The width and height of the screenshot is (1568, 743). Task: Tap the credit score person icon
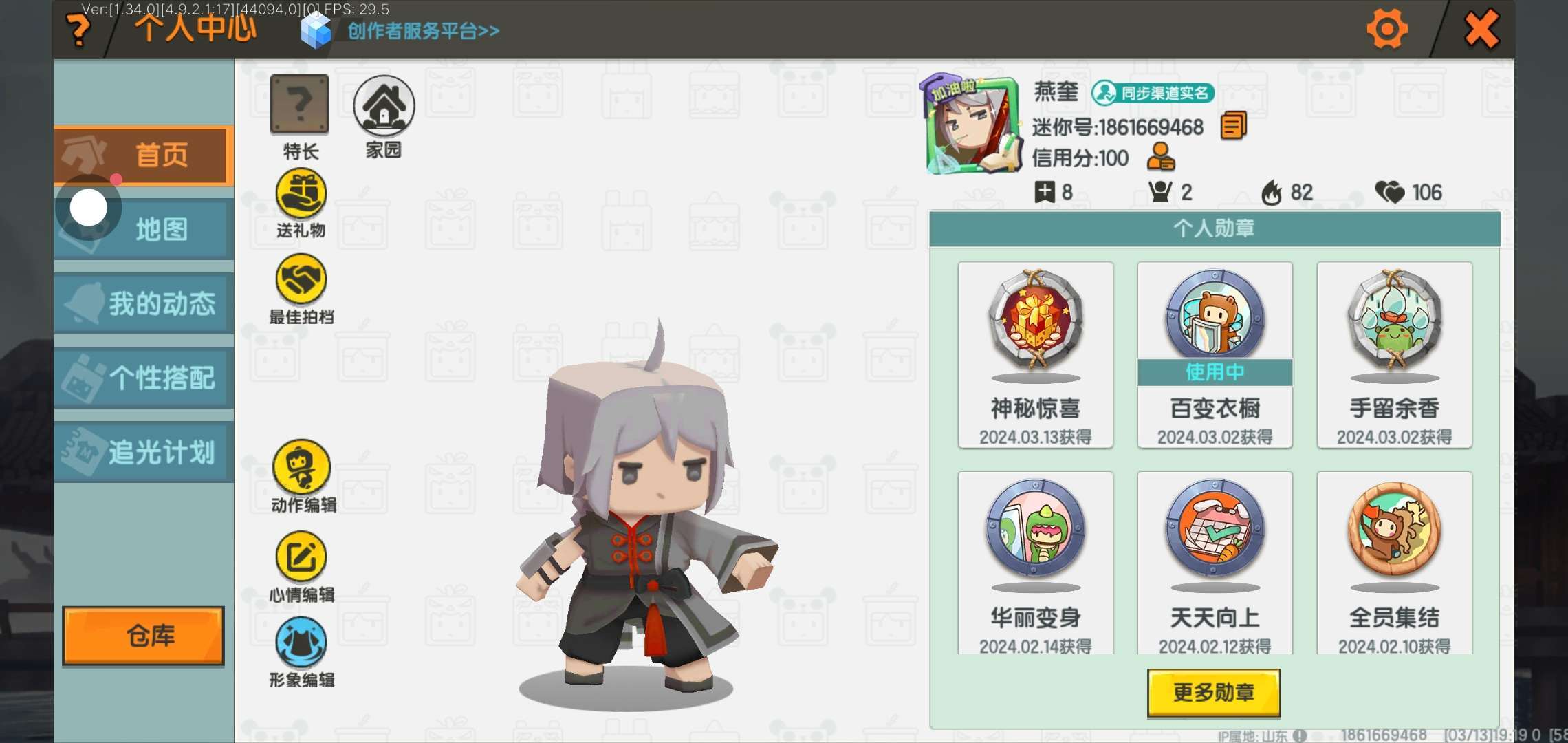pos(1161,158)
